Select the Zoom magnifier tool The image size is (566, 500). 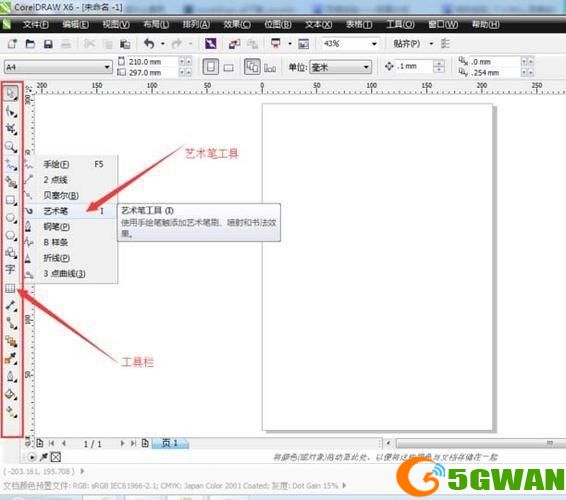click(x=11, y=147)
